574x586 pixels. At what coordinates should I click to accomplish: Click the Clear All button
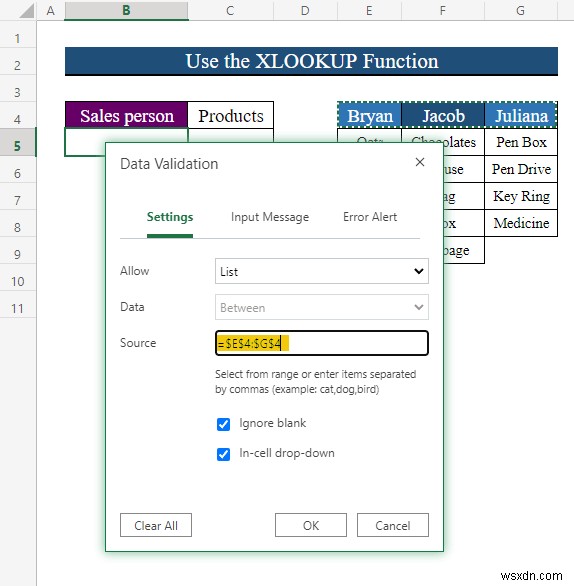[156, 525]
